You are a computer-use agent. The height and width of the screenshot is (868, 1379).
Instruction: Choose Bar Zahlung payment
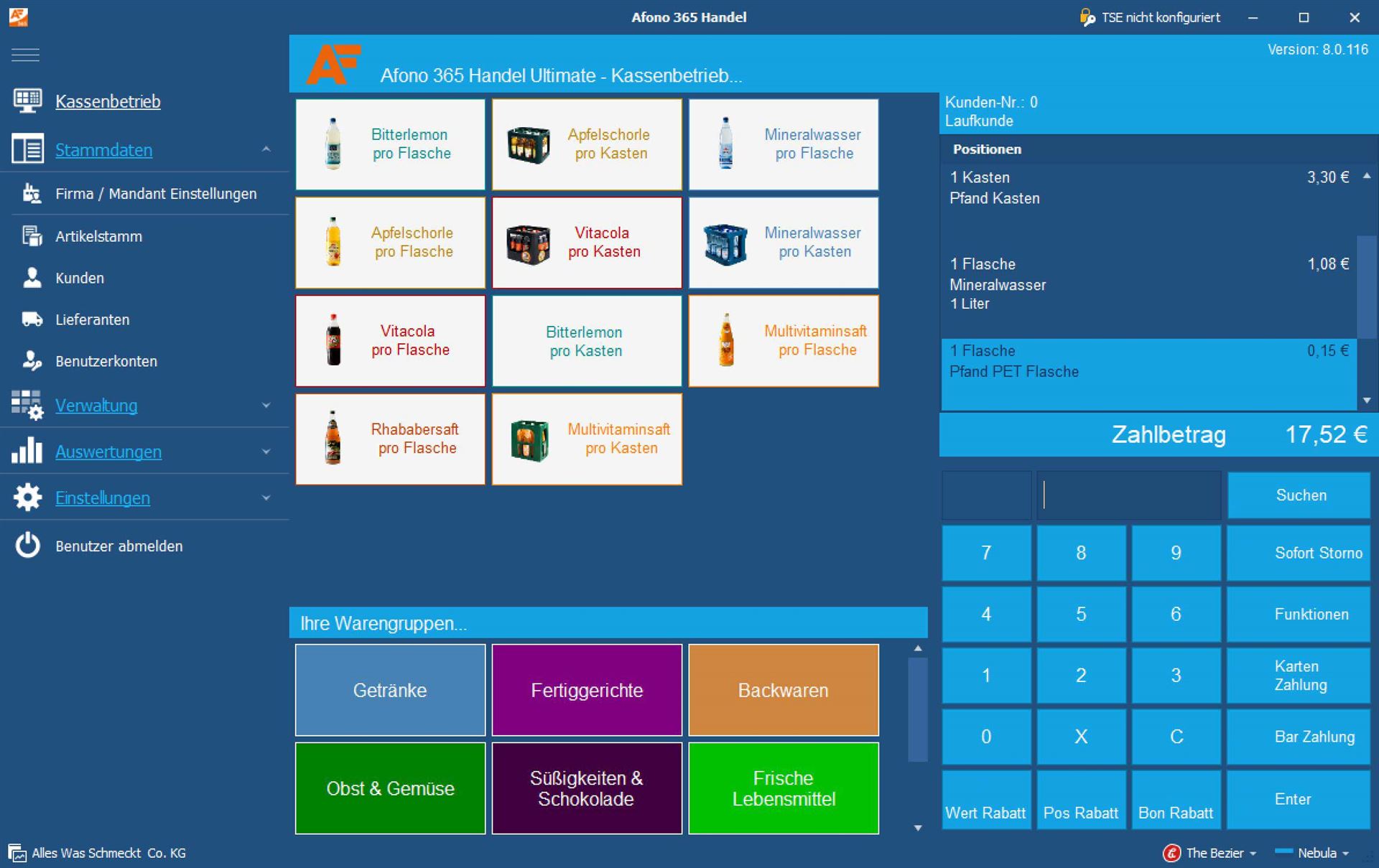[x=1299, y=737]
